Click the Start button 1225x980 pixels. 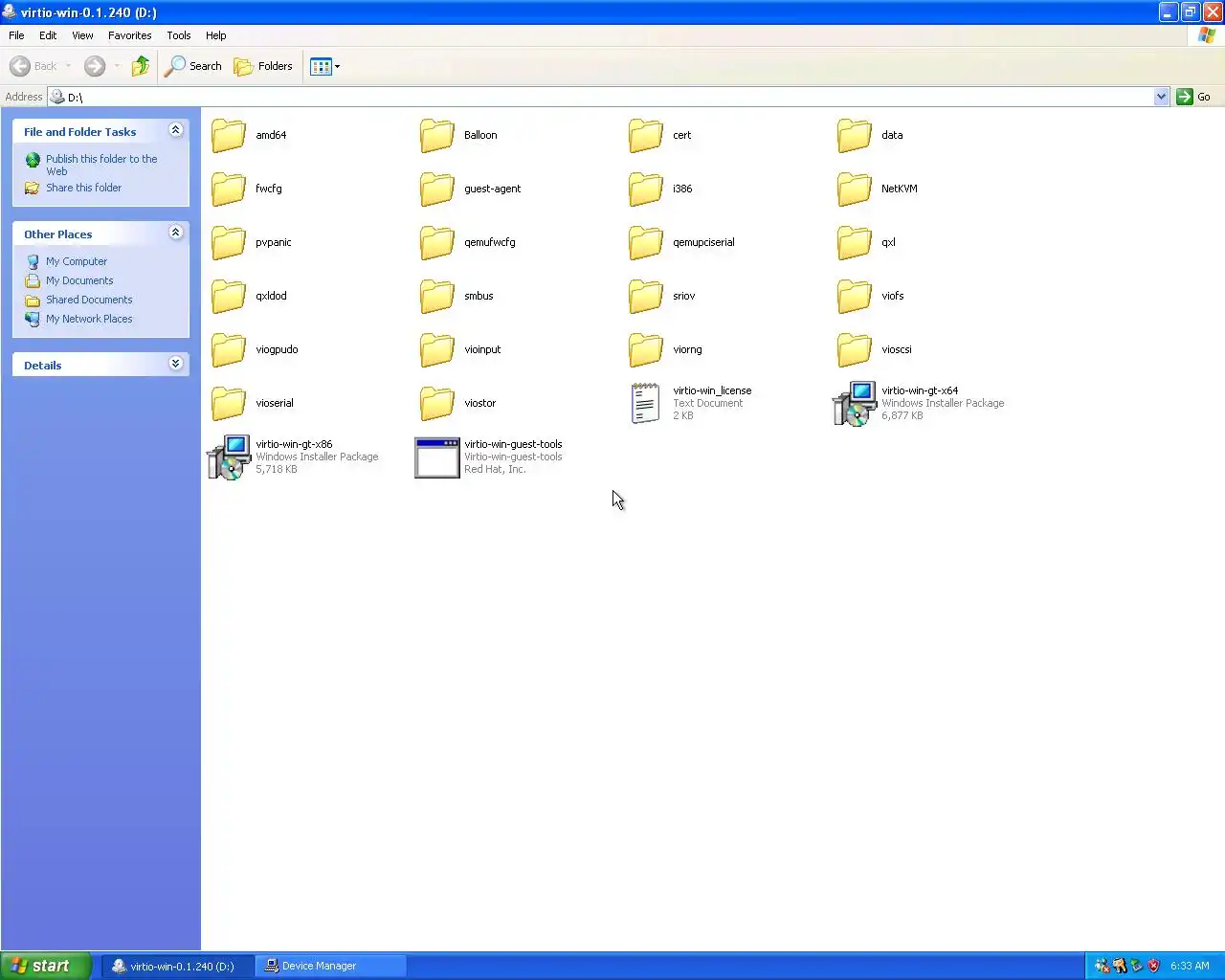46,966
